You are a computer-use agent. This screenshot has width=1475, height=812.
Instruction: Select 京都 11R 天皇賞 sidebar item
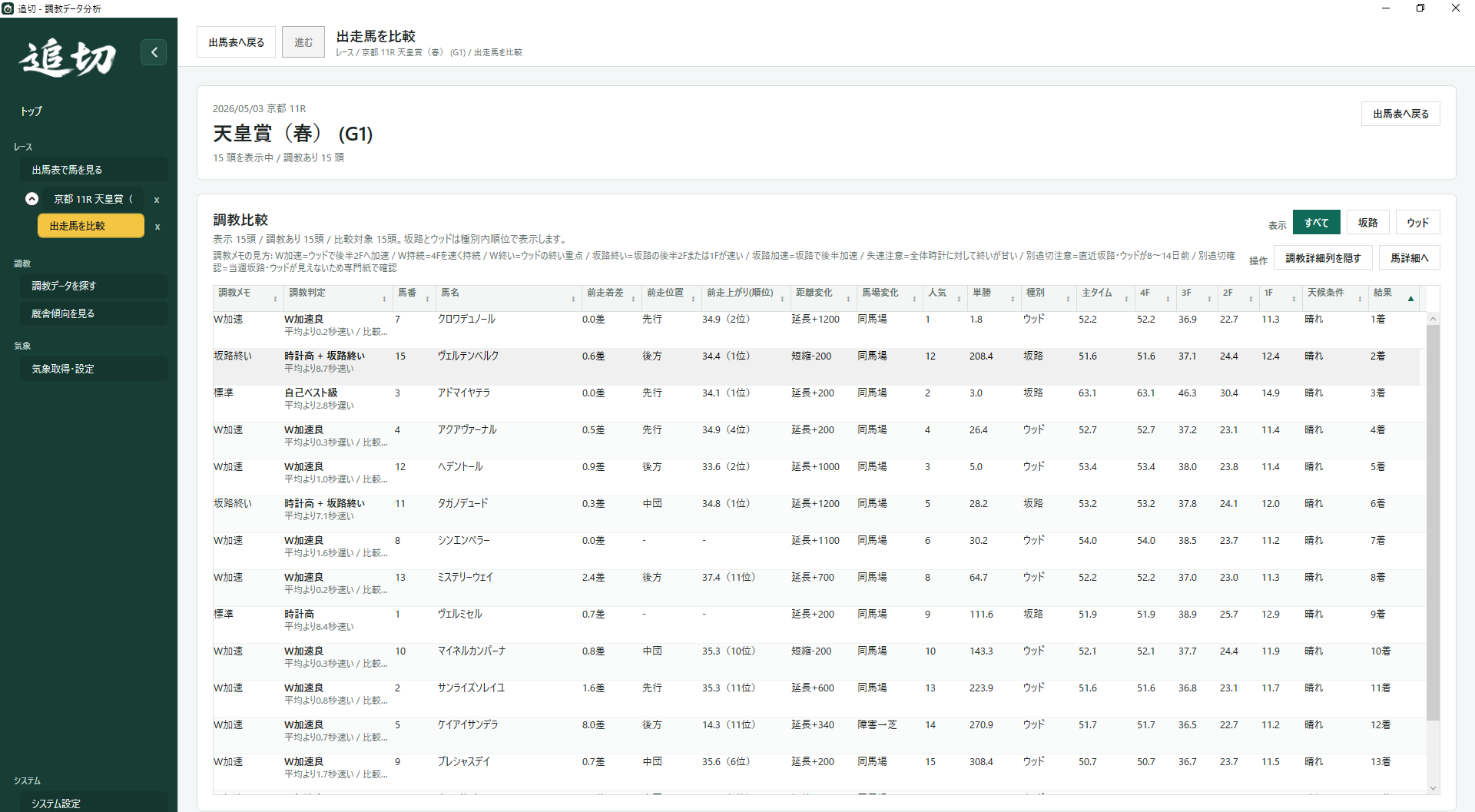[94, 199]
